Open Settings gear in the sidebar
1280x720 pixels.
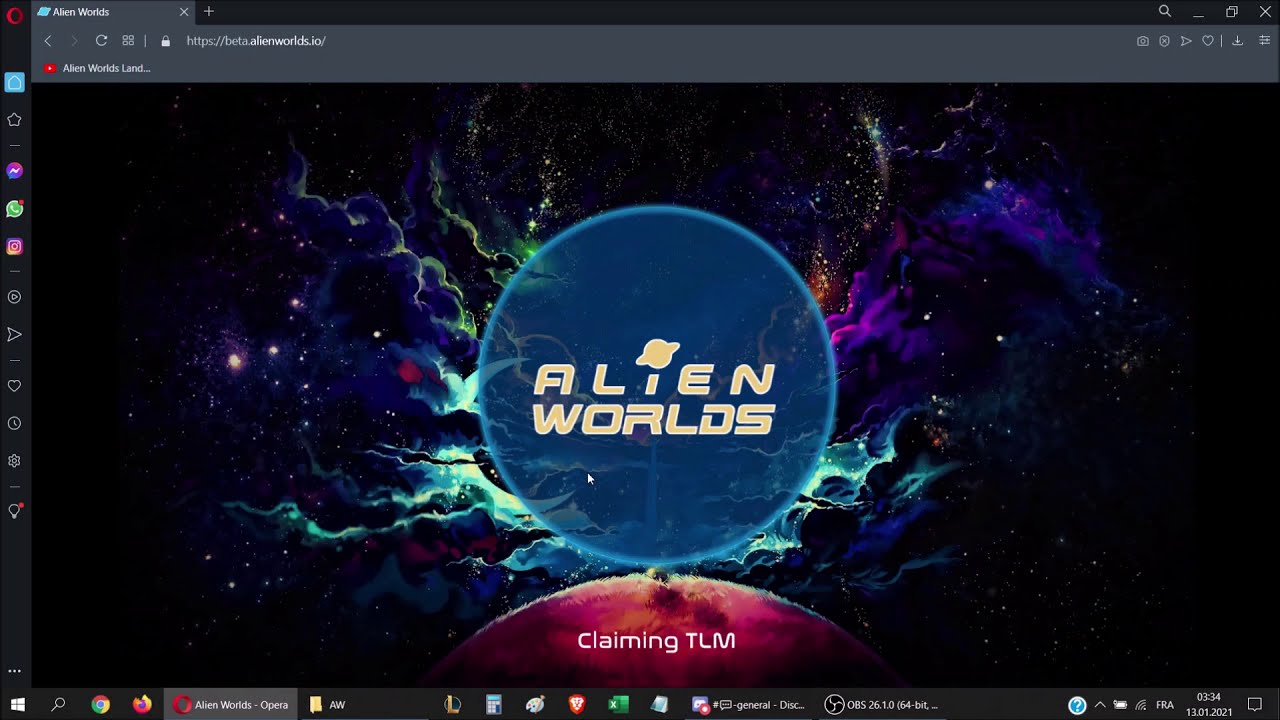click(15, 461)
